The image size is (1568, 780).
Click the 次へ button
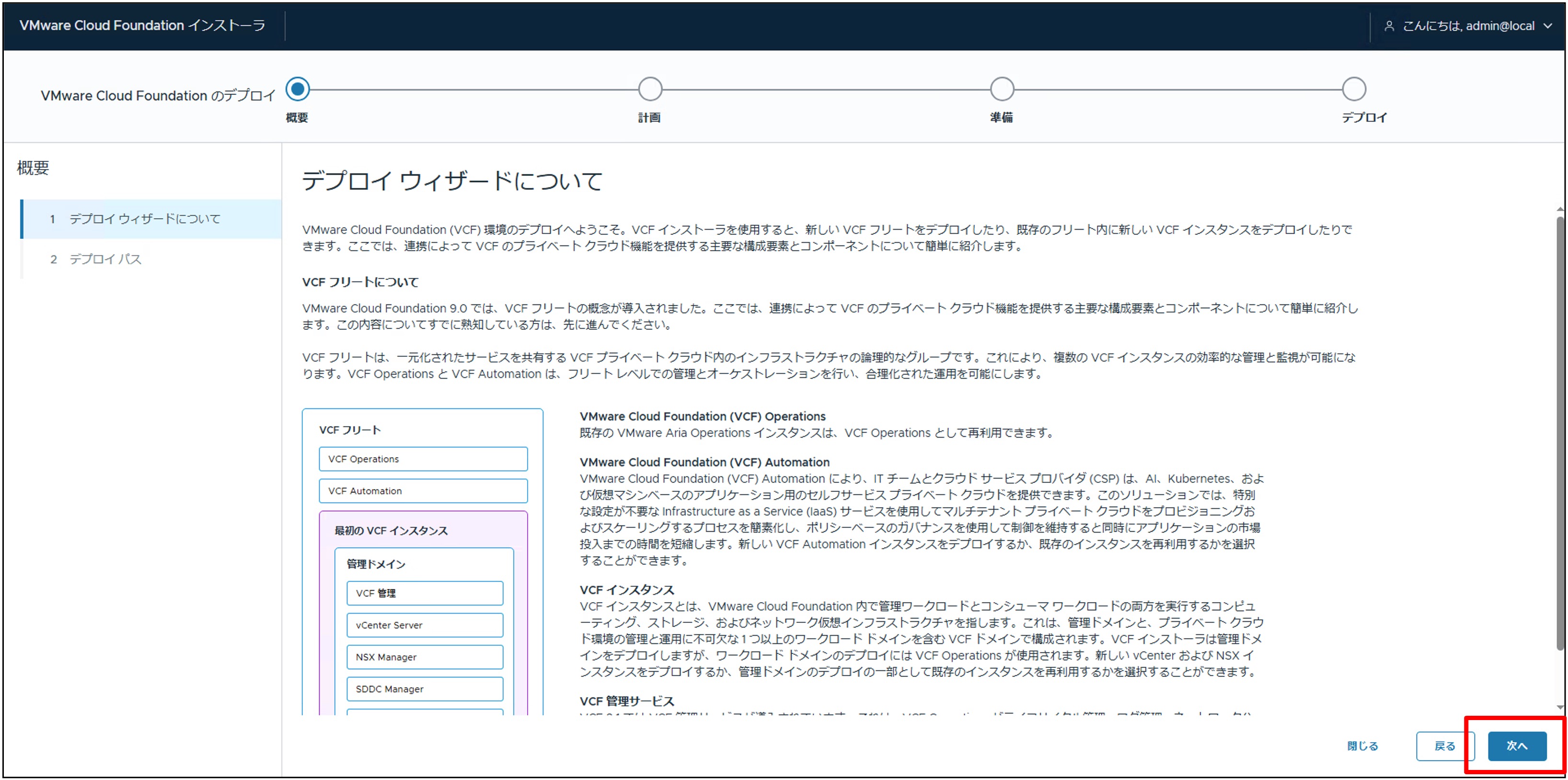point(1517,746)
